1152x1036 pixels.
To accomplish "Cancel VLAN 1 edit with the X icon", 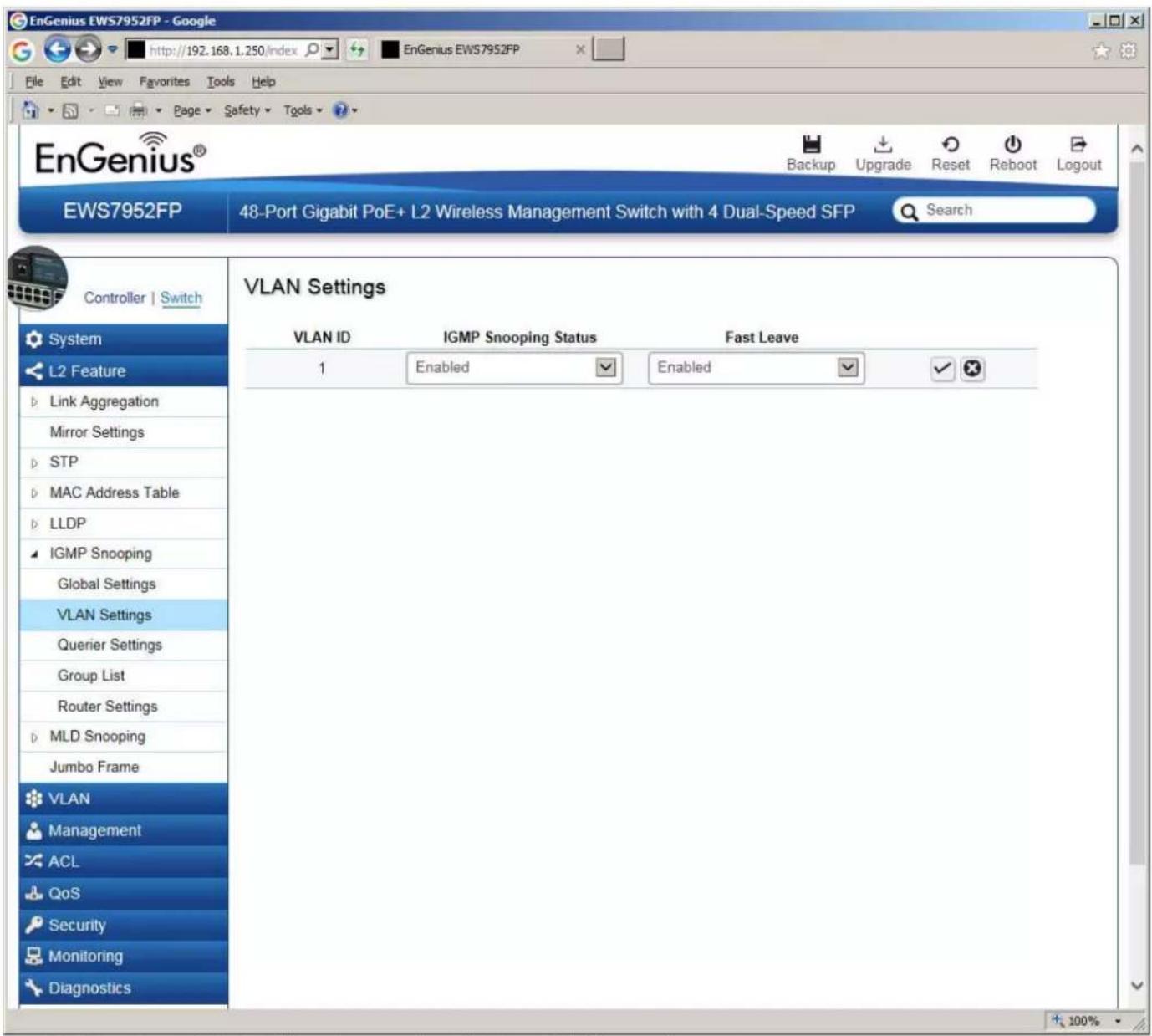I will [971, 369].
